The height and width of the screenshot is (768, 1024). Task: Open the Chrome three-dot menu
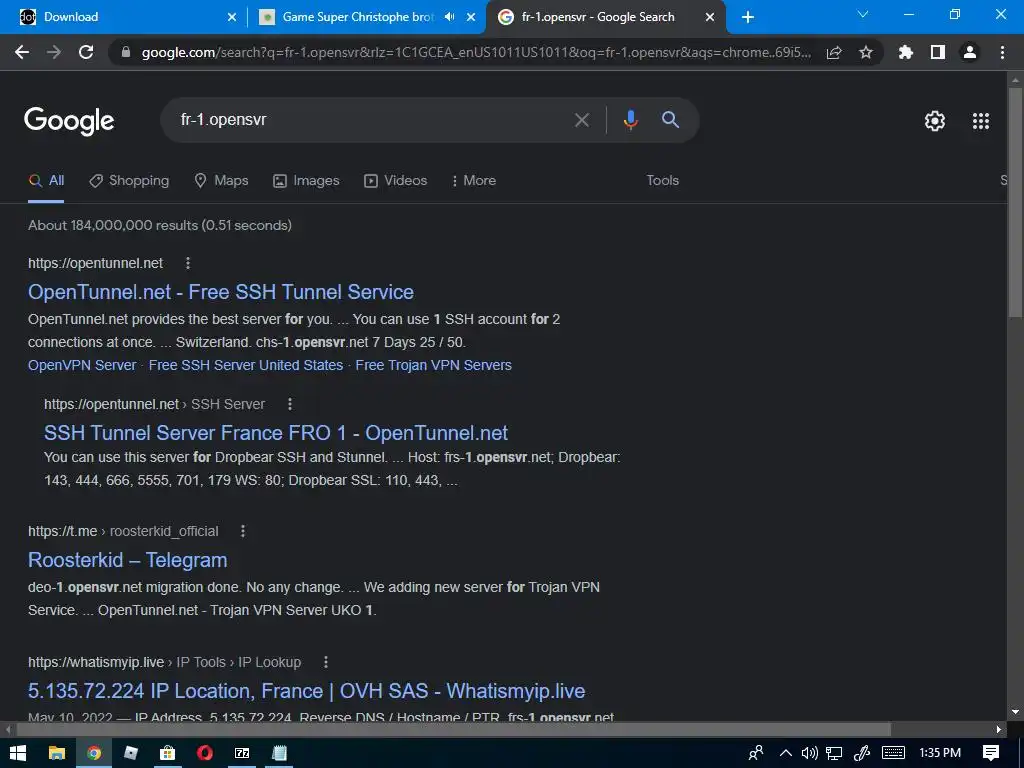(1002, 52)
